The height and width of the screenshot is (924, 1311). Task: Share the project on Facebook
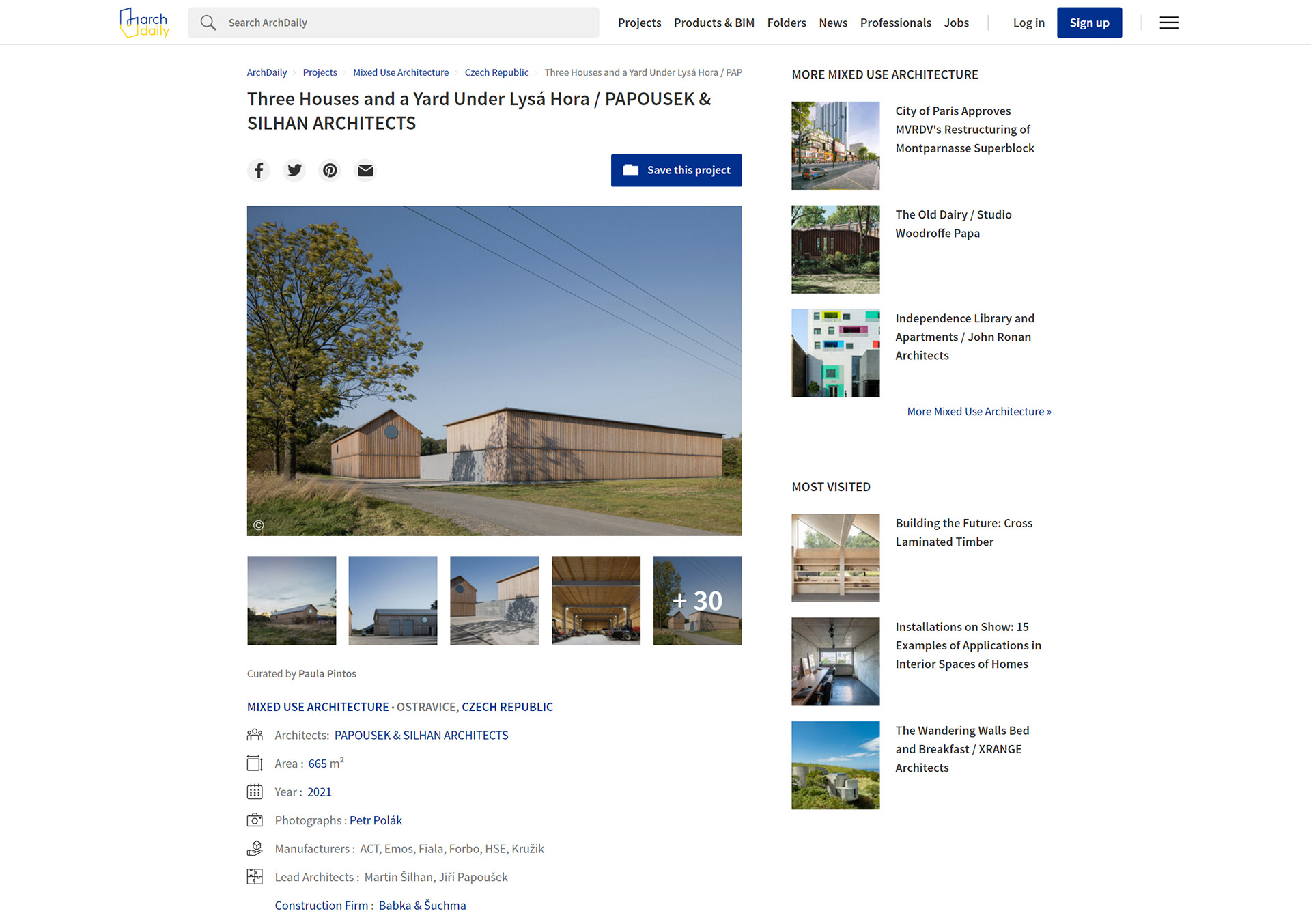[259, 170]
